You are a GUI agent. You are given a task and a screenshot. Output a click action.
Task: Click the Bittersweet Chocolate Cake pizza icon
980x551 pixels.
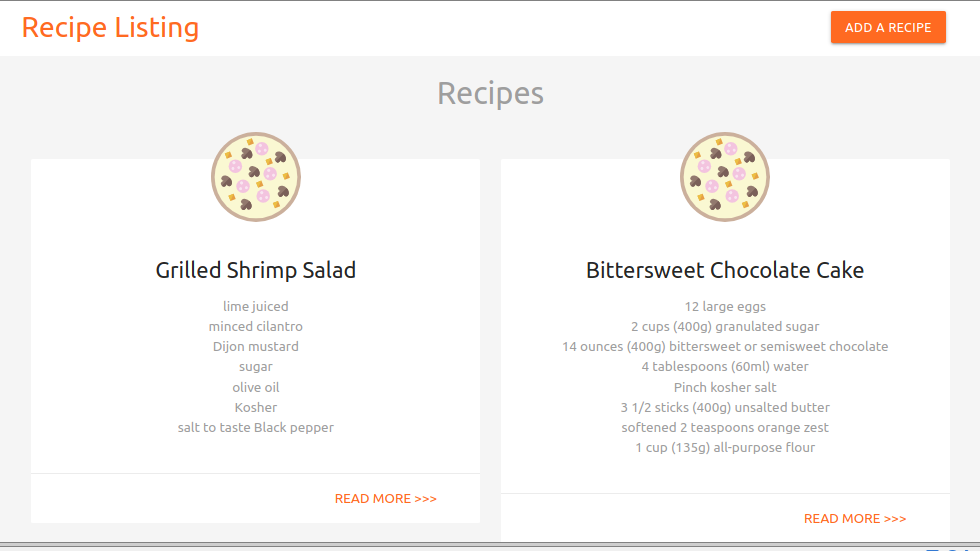[x=725, y=177]
